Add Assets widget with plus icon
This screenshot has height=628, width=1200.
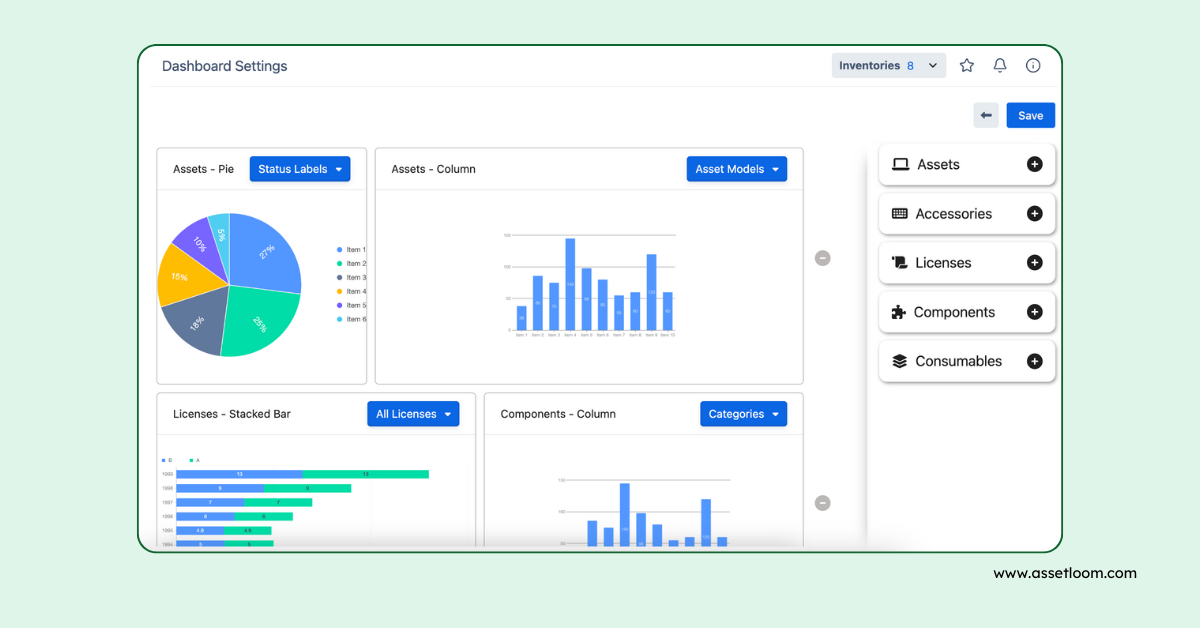pos(1034,164)
